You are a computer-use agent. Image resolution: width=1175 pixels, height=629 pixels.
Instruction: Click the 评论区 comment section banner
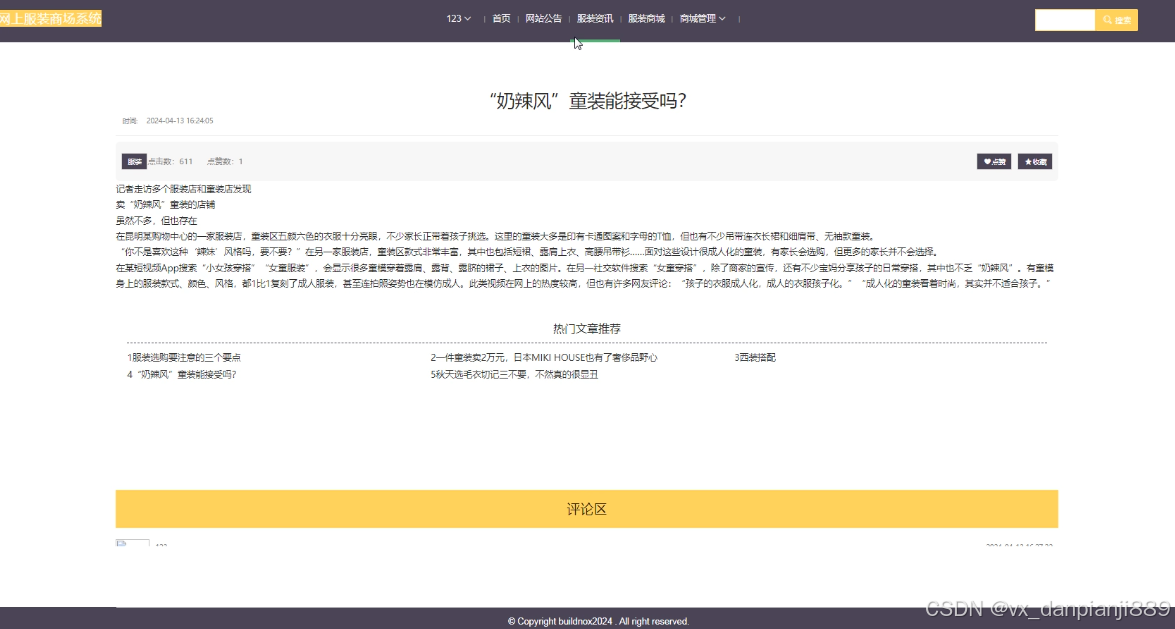point(587,509)
